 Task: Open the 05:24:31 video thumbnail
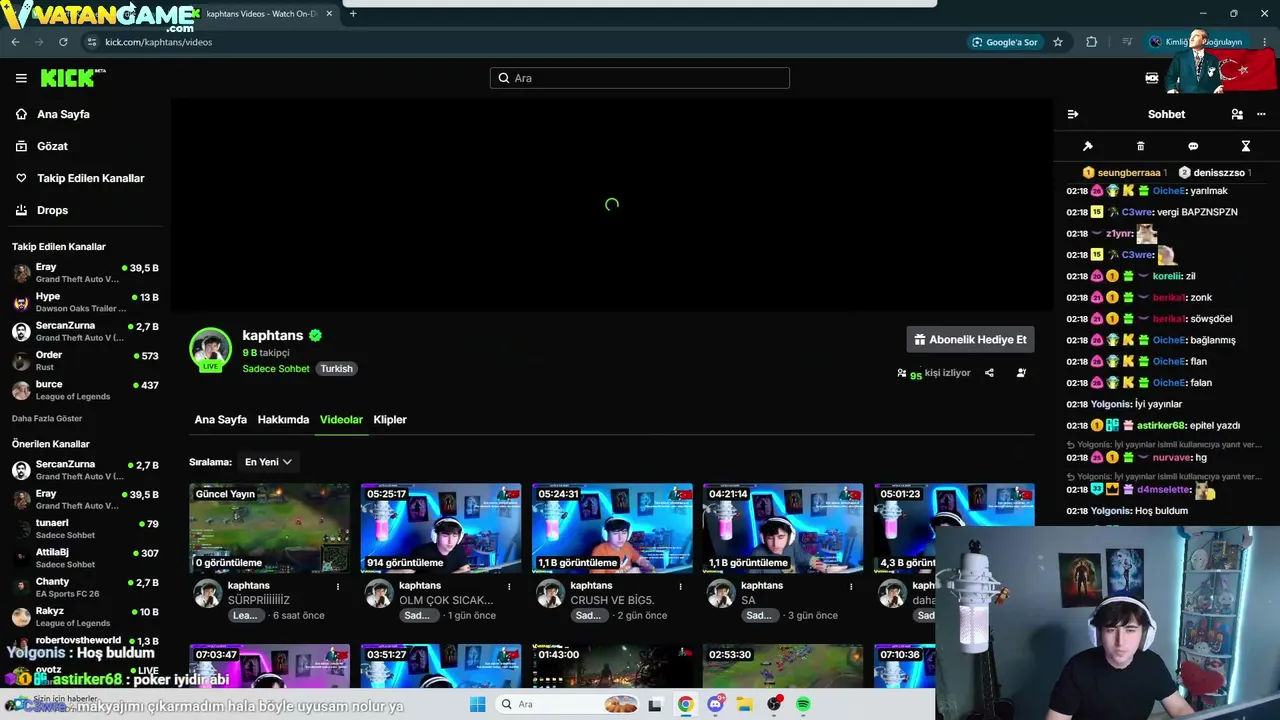tap(612, 528)
